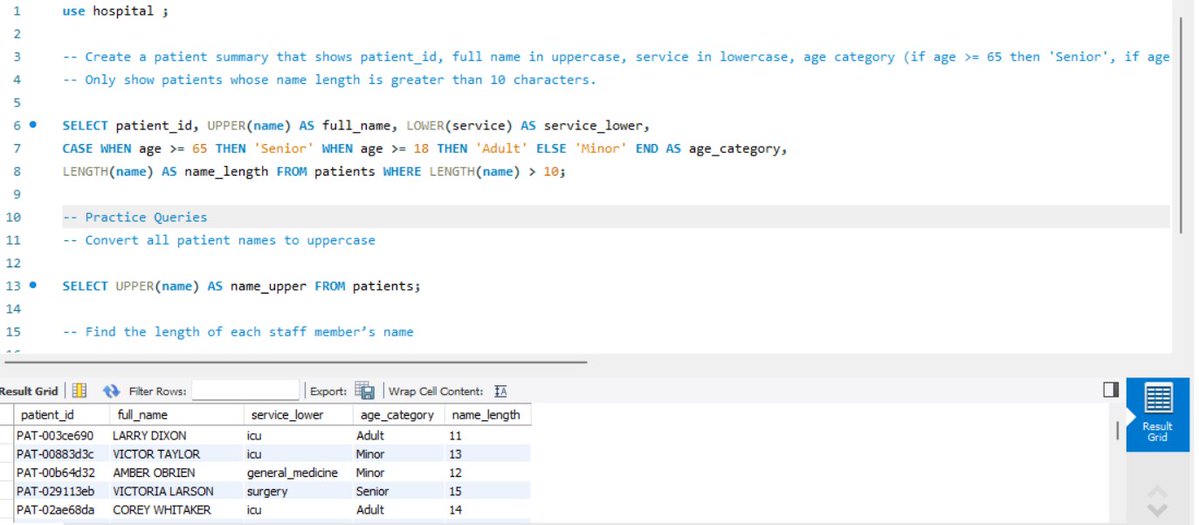Click the export recordset to file icon

364,391
